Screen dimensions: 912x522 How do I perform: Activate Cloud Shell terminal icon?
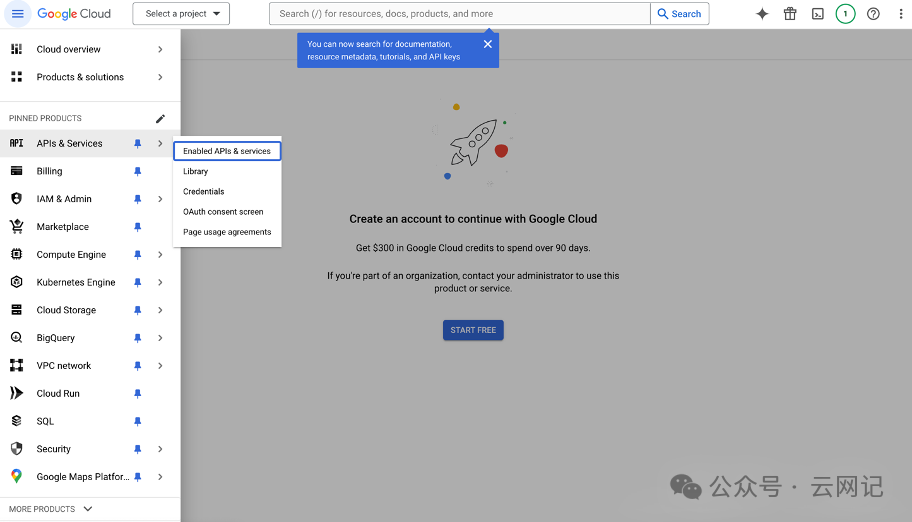817,14
